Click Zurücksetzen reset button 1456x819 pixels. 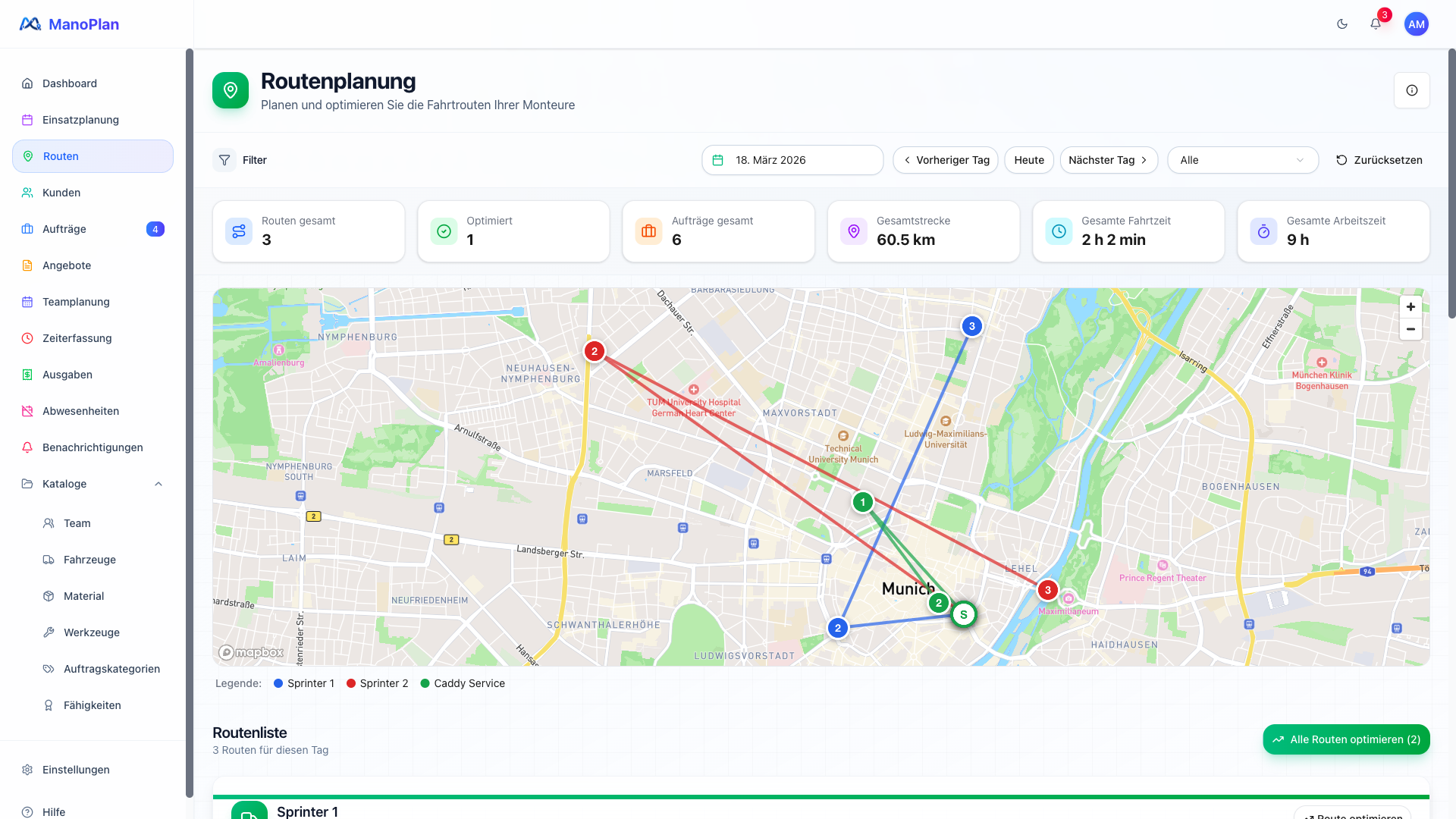click(x=1379, y=160)
